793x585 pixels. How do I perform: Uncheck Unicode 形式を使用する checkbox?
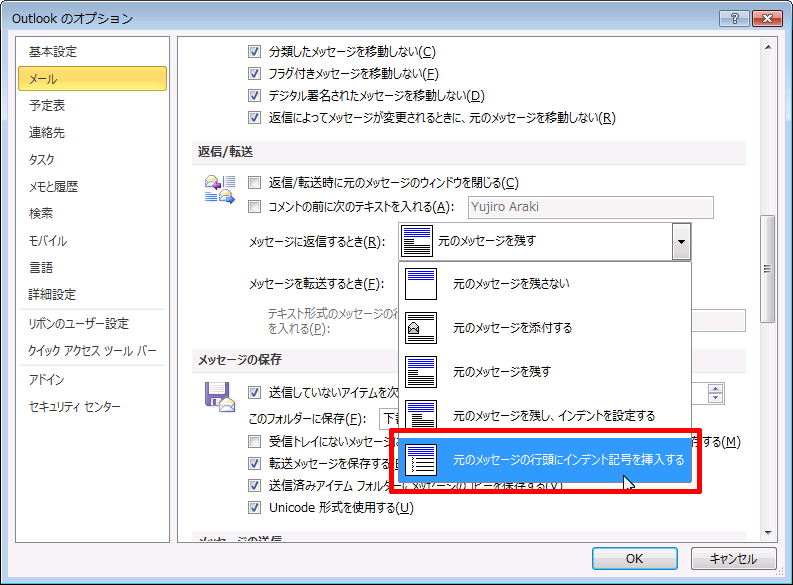pyautogui.click(x=254, y=507)
